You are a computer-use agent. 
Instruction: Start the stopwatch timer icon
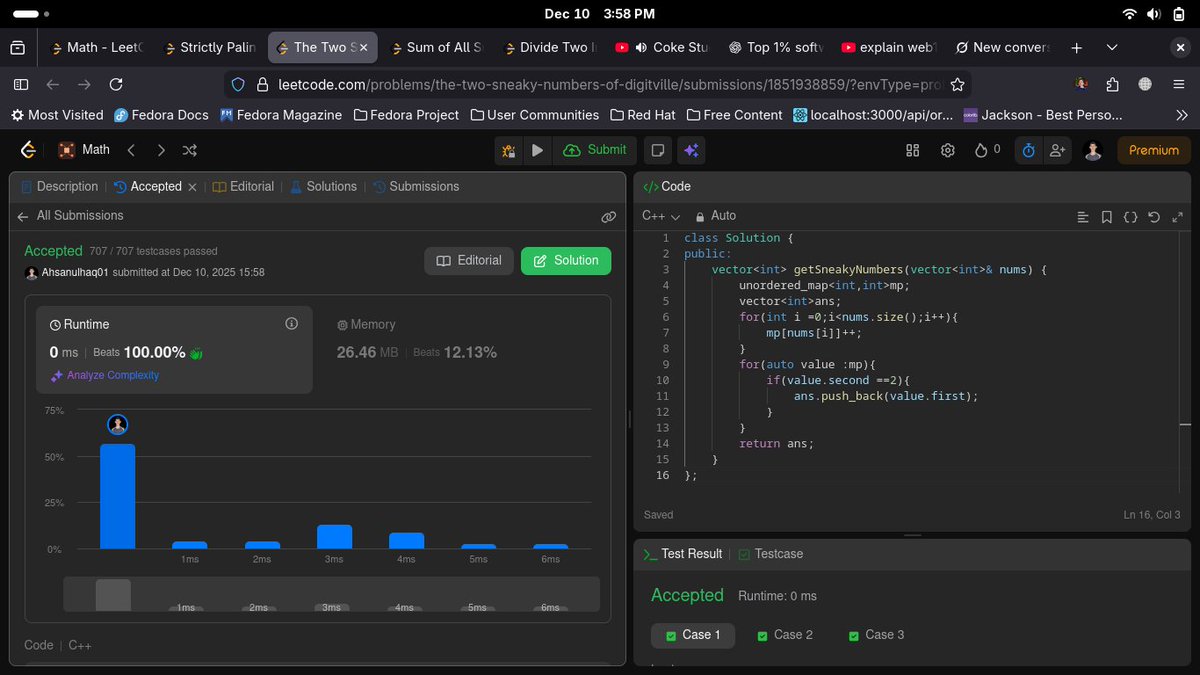(x=1028, y=150)
